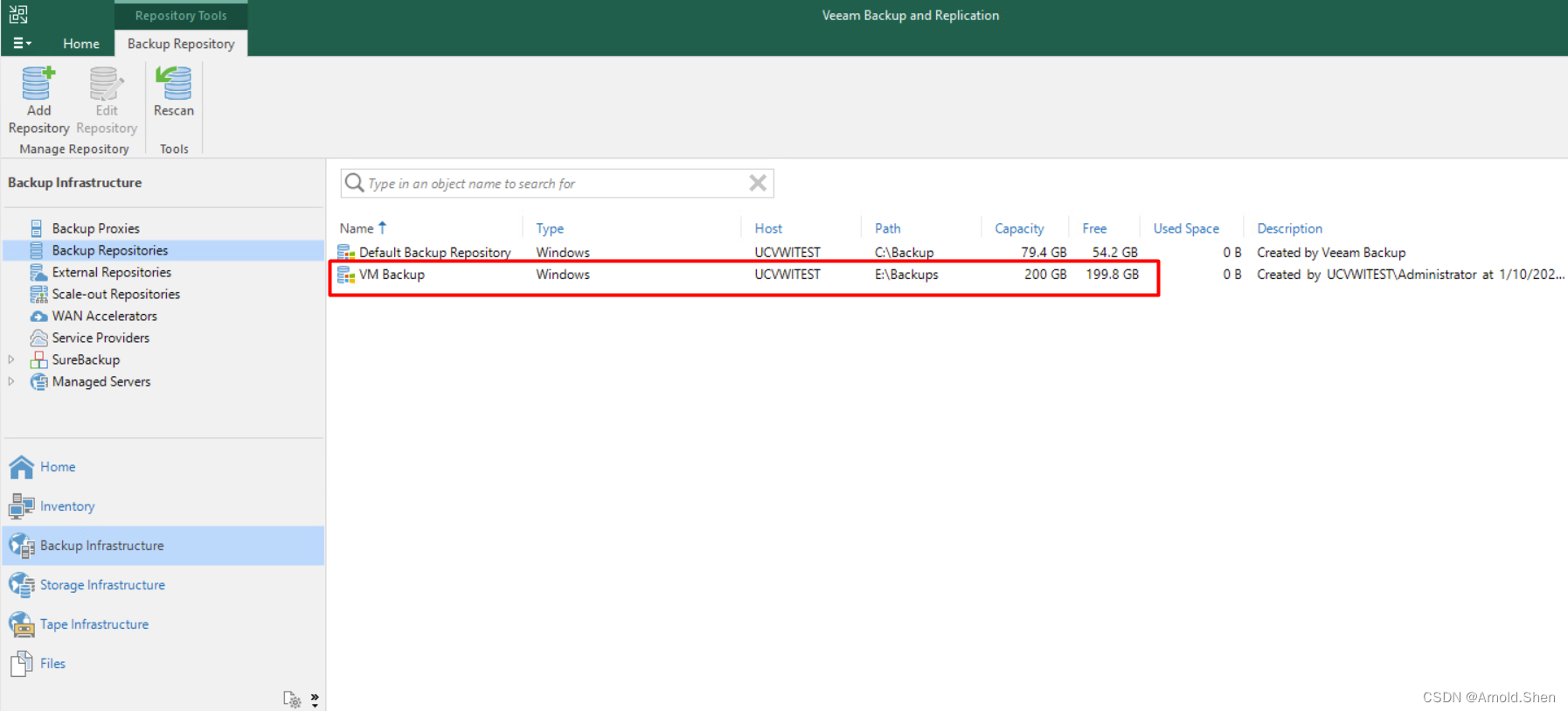Image resolution: width=1568 pixels, height=711 pixels.
Task: Select WAN Accelerators cloud icon
Action: (38, 316)
